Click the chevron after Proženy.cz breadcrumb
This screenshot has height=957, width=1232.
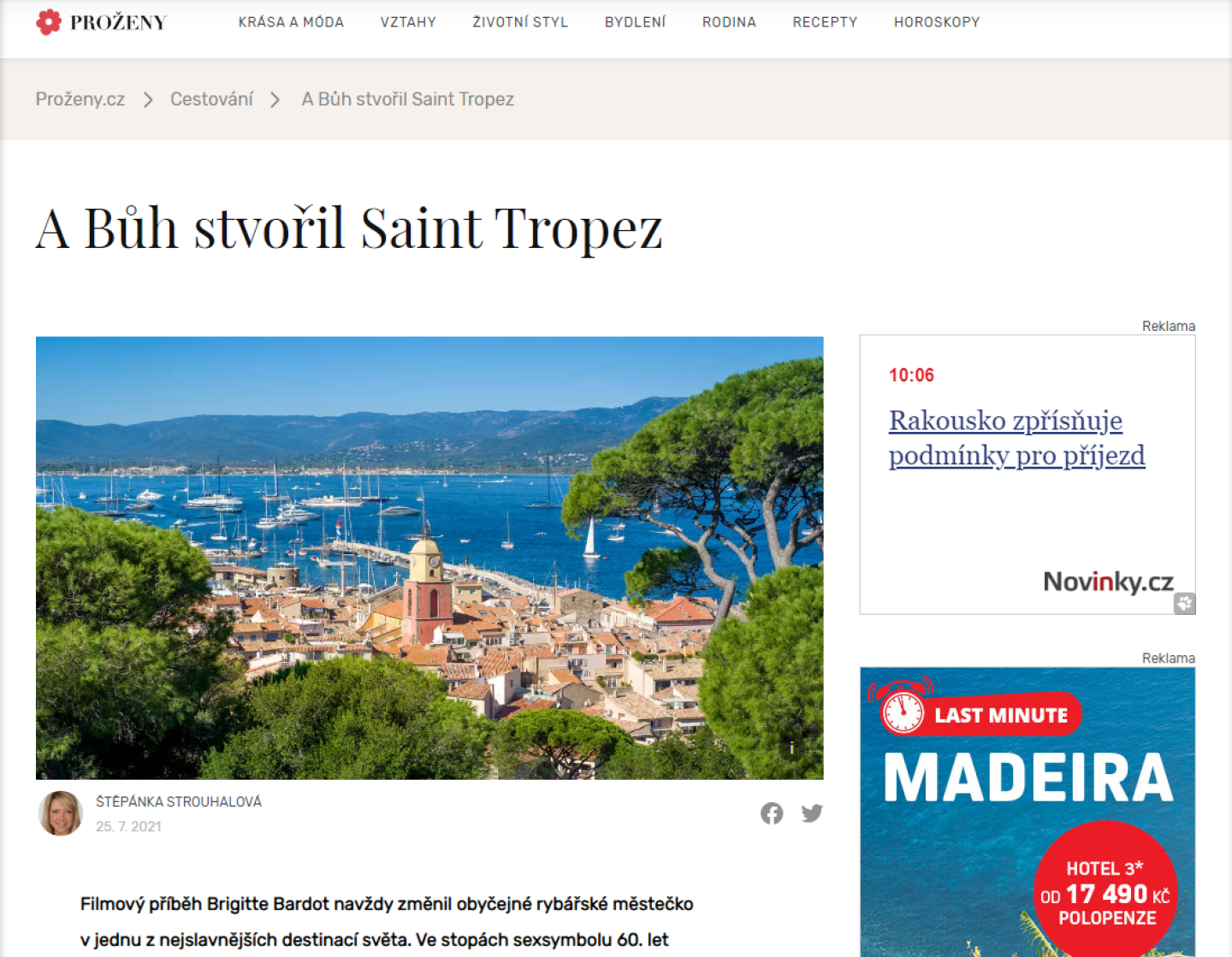[x=148, y=100]
